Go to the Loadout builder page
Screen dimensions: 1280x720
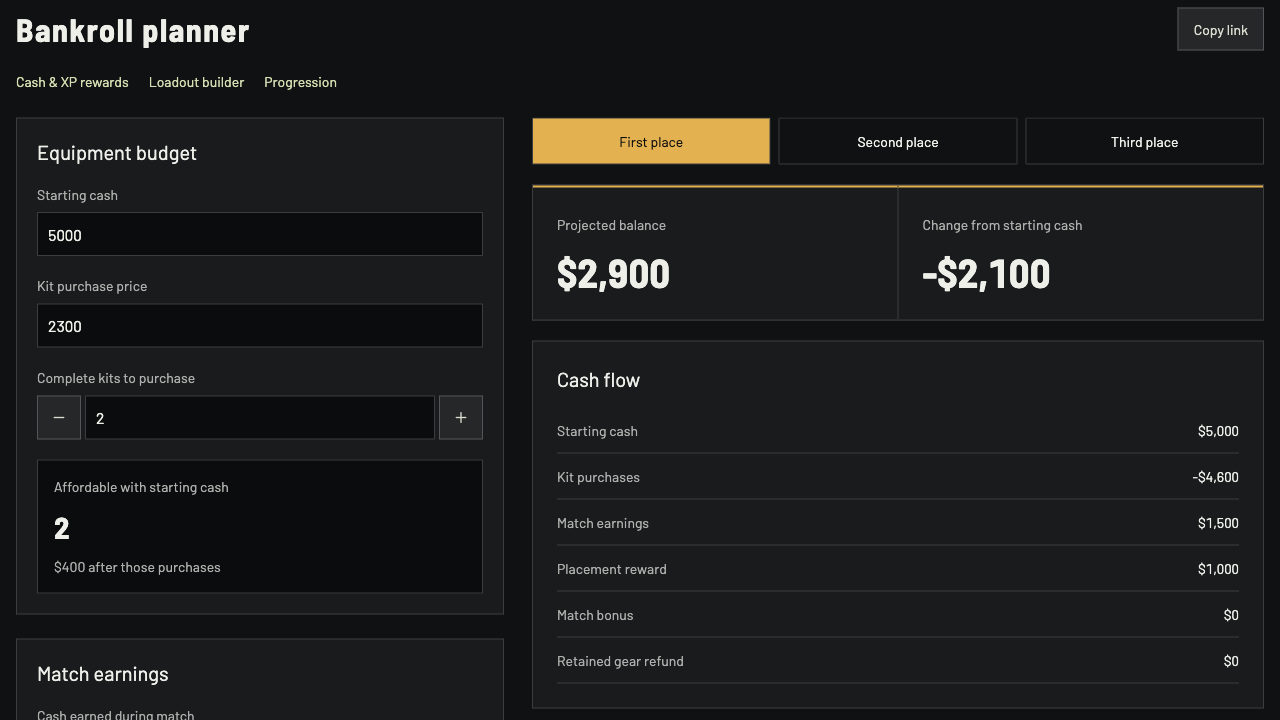coord(196,82)
